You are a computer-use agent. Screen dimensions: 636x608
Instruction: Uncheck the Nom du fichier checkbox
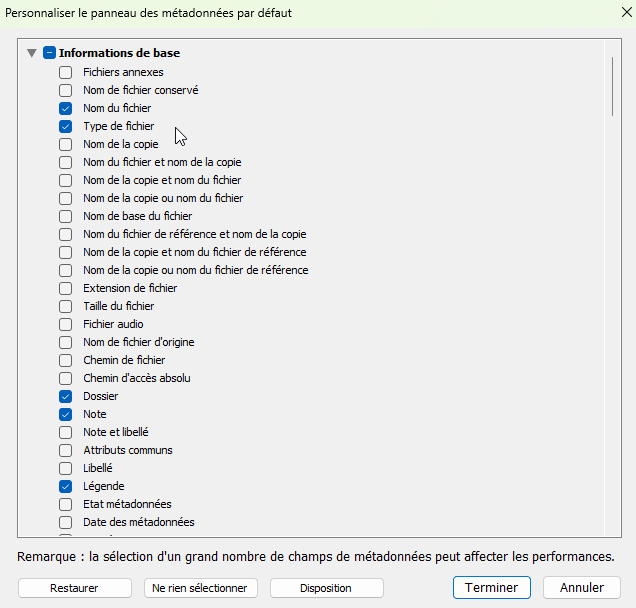(66, 108)
